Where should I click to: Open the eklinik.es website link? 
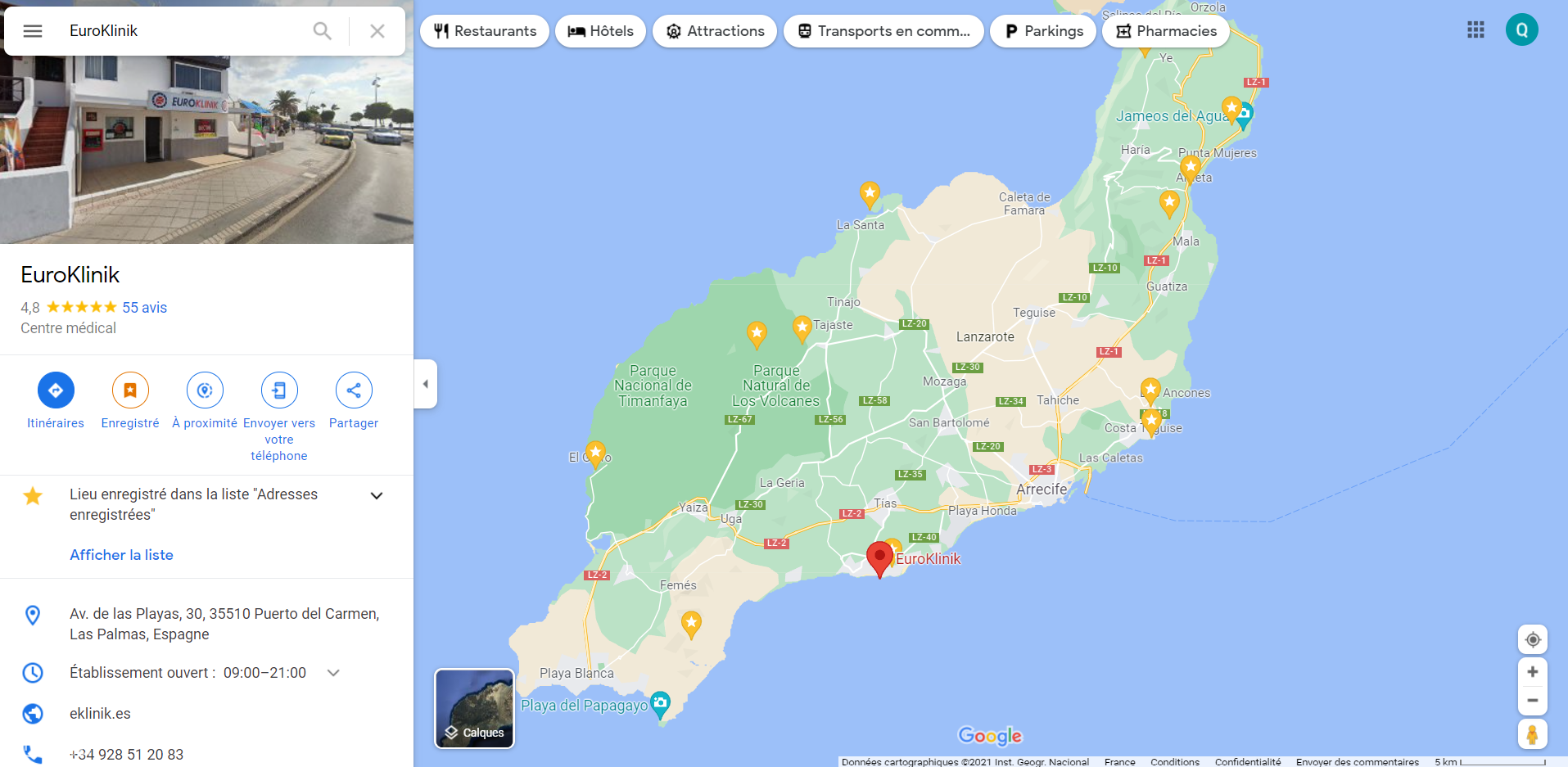pos(100,714)
